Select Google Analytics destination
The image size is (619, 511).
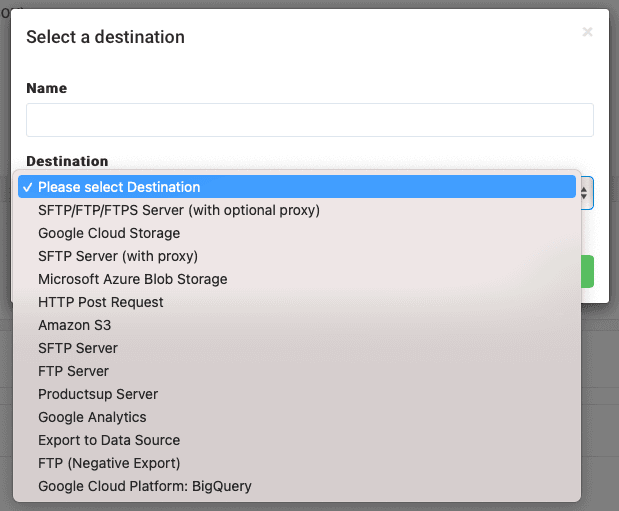point(92,417)
